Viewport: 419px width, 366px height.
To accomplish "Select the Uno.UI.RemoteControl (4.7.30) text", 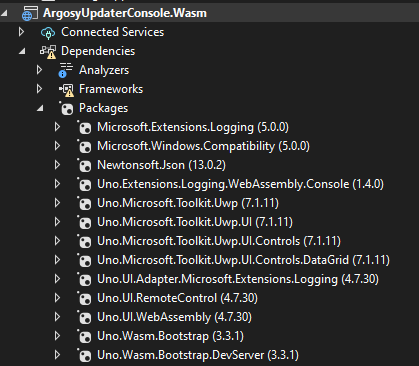I will click(x=177, y=298).
